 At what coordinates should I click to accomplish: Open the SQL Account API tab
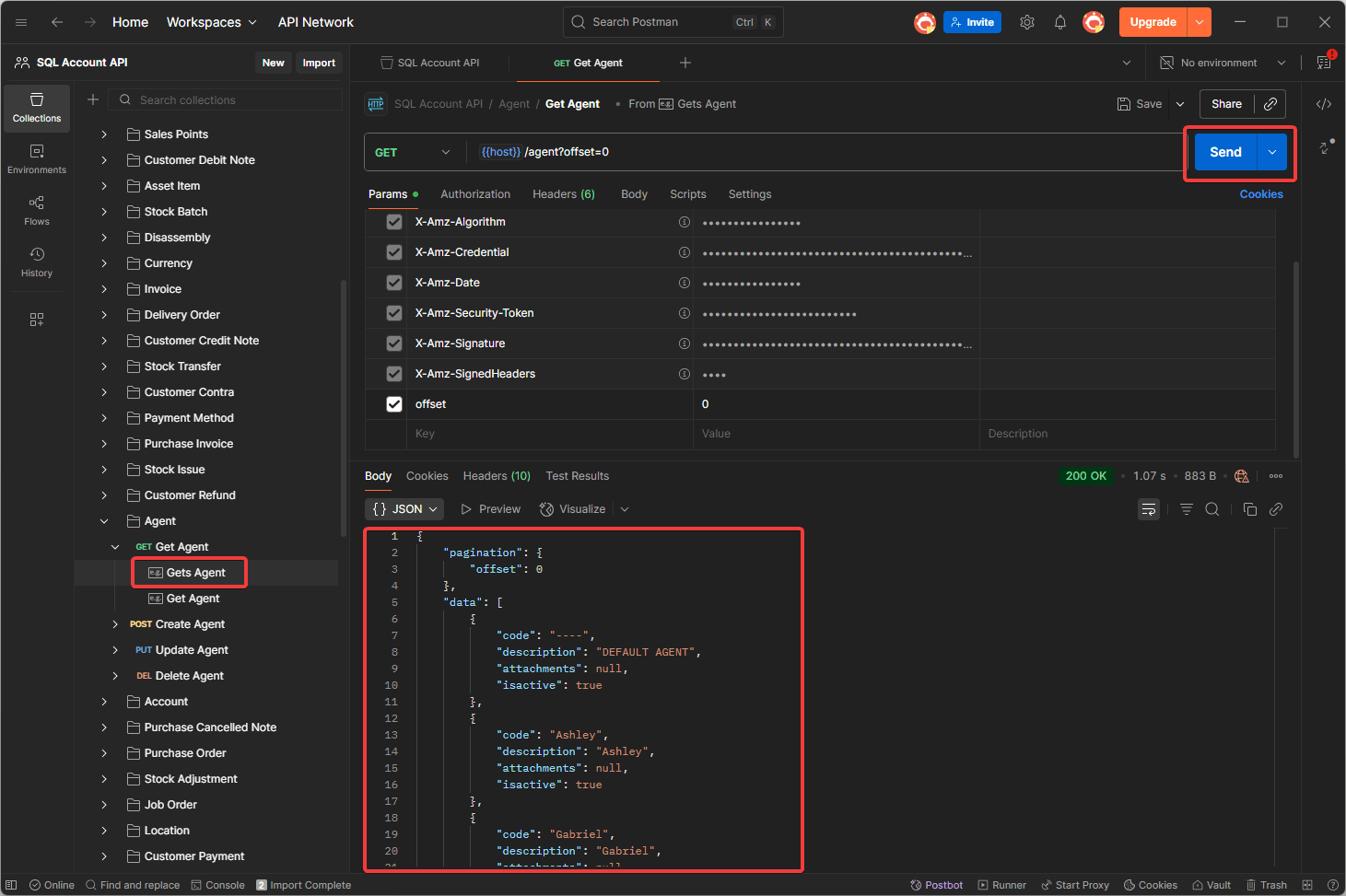pyautogui.click(x=431, y=63)
